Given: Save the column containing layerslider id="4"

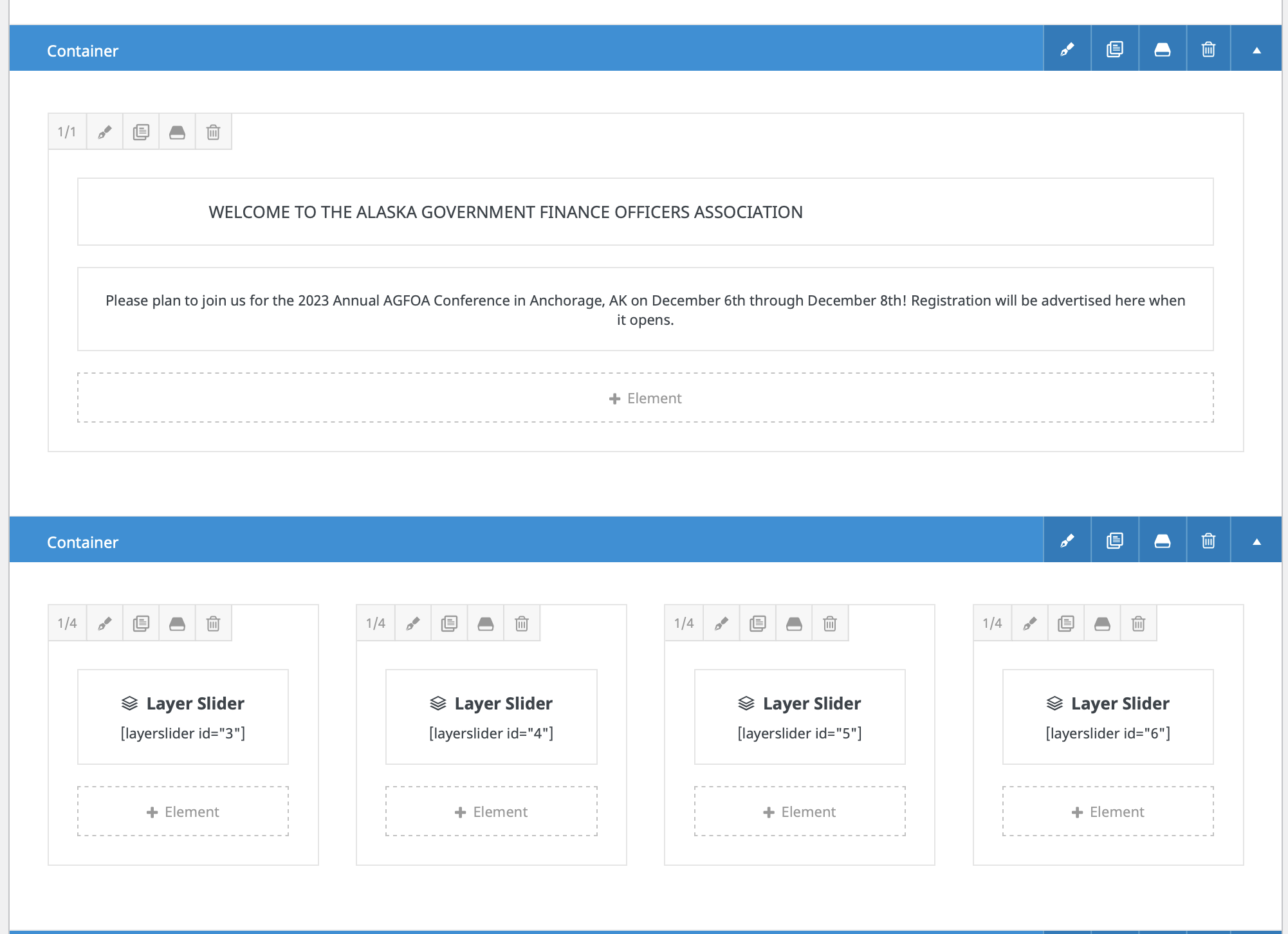Looking at the screenshot, I should (x=486, y=623).
